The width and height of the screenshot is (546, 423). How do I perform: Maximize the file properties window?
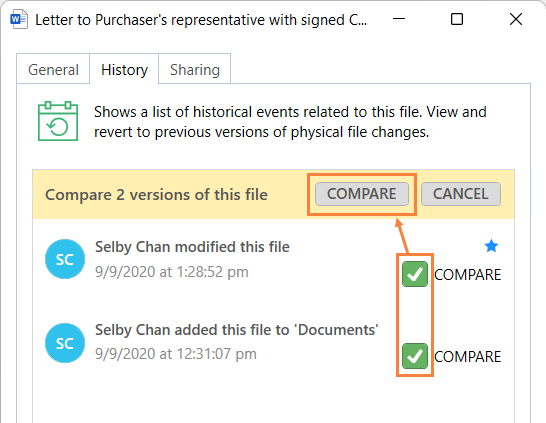pyautogui.click(x=457, y=19)
